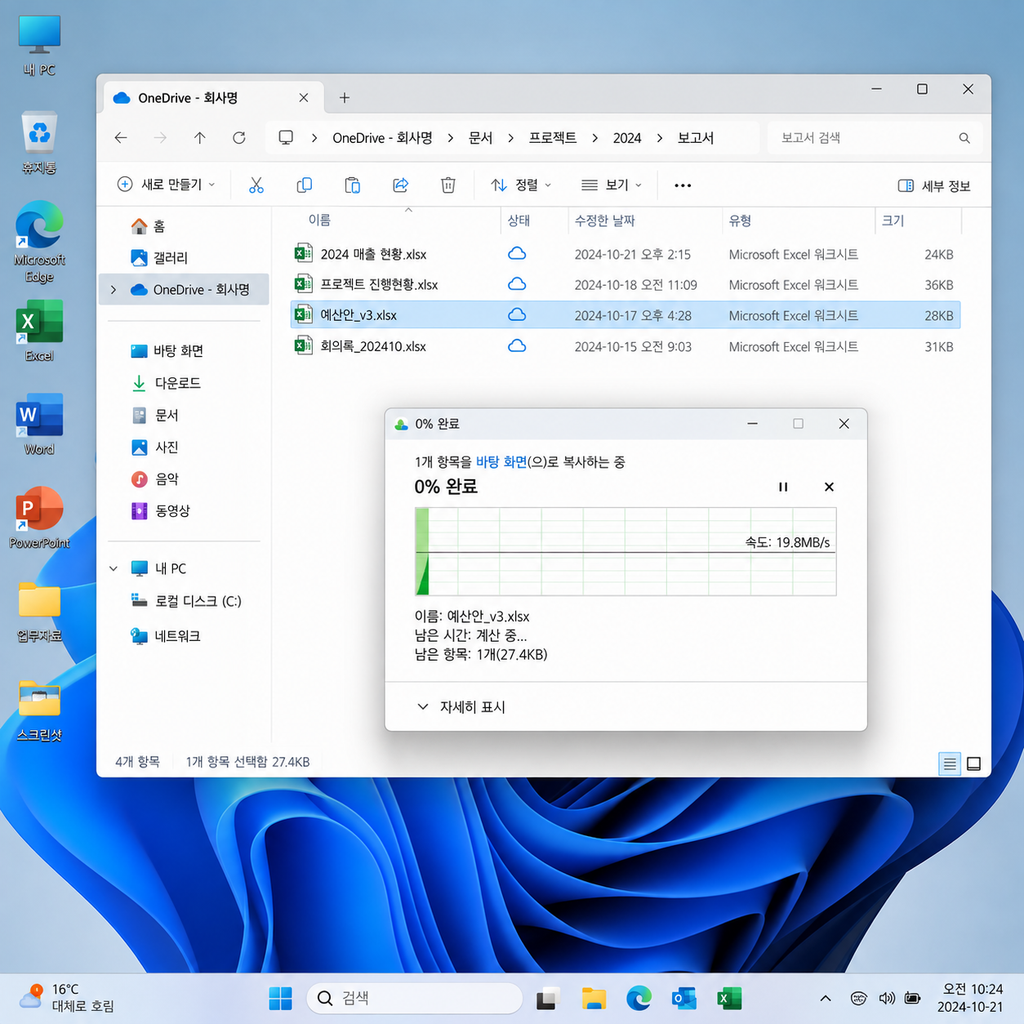This screenshot has width=1024, height=1024.
Task: Select the 내 PC desktop icon
Action: [x=39, y=46]
